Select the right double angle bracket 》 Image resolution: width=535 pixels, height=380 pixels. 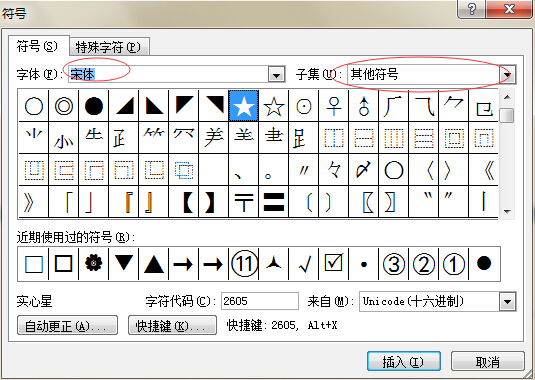(x=34, y=202)
